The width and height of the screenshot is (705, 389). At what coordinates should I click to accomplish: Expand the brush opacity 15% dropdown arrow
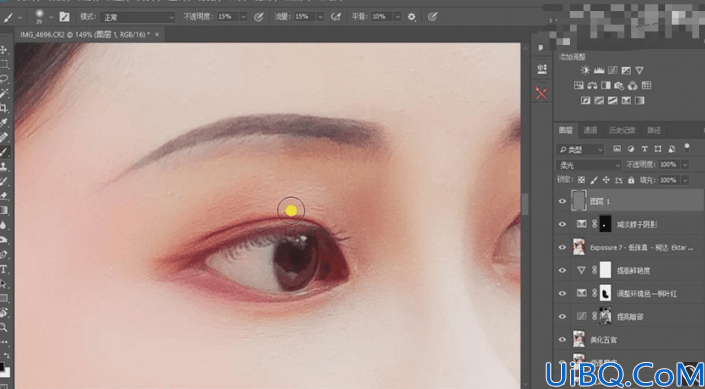tap(243, 17)
